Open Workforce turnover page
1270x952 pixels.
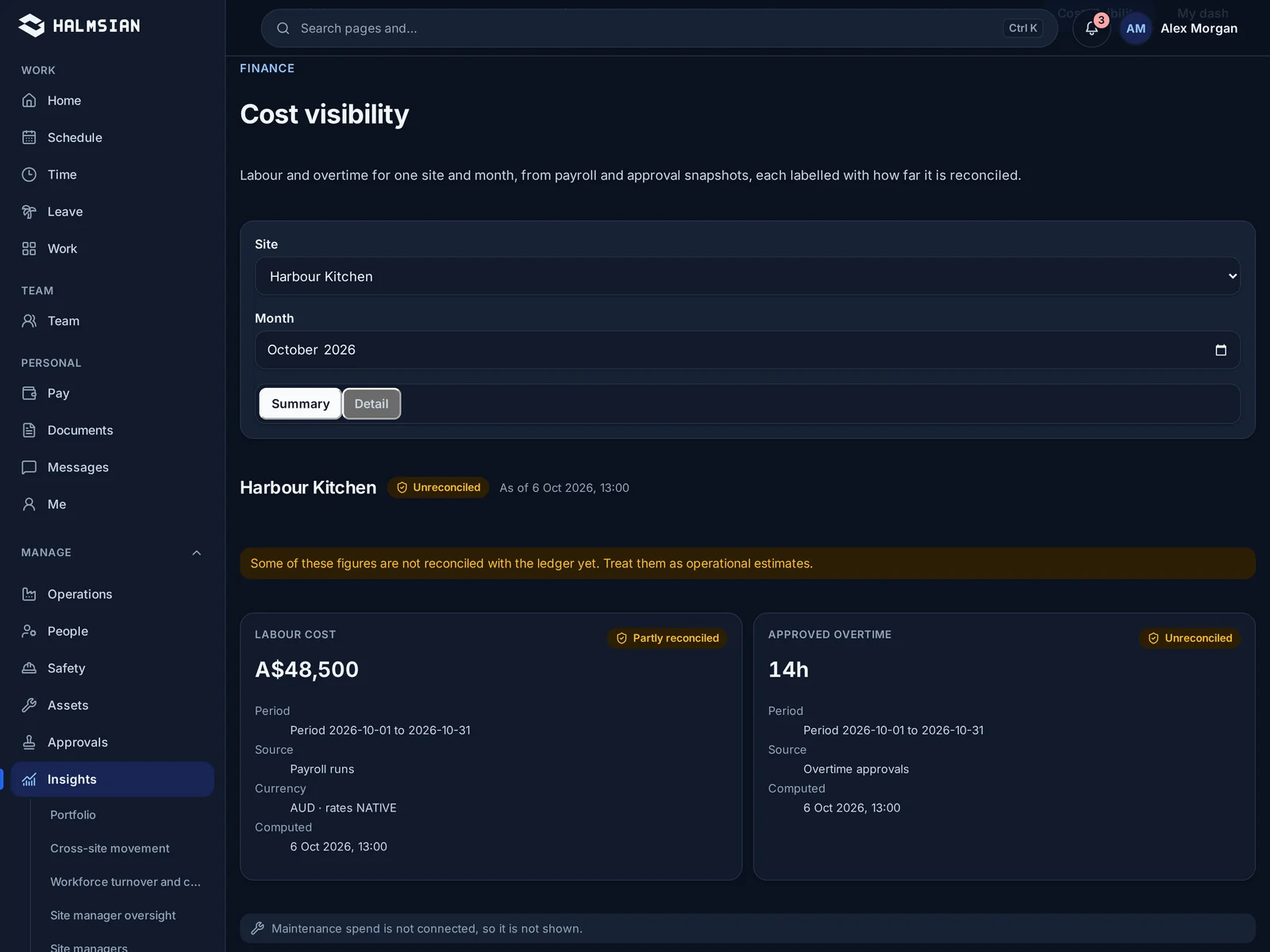point(125,882)
